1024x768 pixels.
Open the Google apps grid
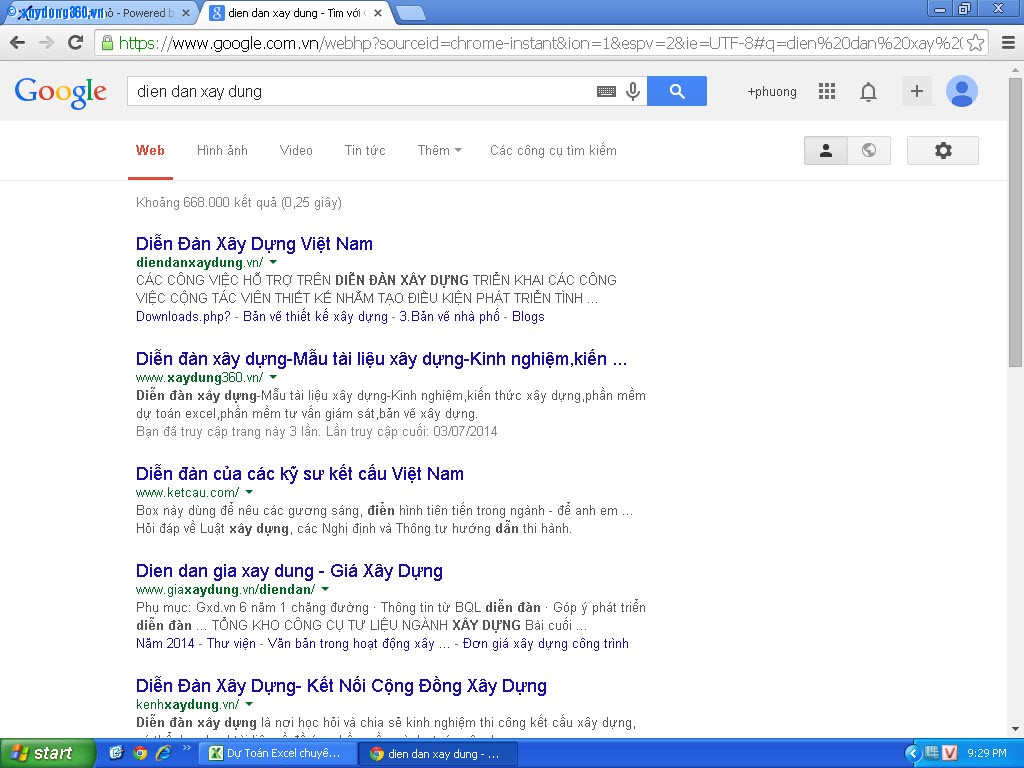827,91
